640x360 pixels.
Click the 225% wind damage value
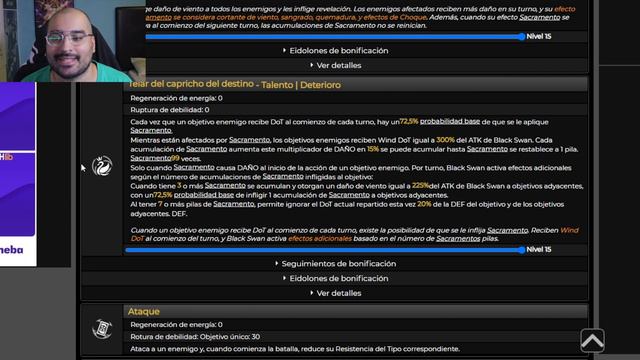[x=420, y=186]
